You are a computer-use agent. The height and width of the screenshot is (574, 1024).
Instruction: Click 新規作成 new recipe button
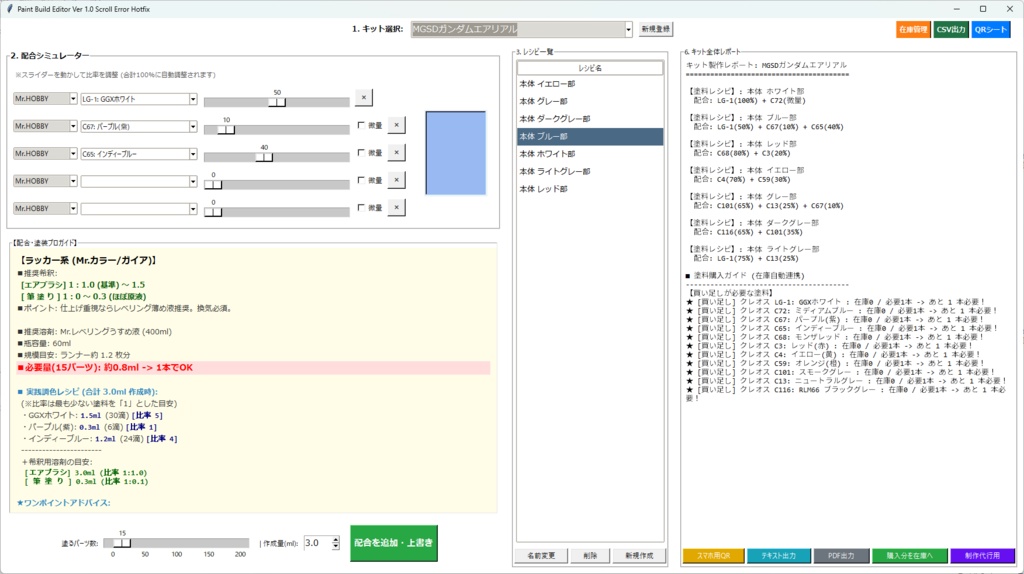[x=639, y=556]
